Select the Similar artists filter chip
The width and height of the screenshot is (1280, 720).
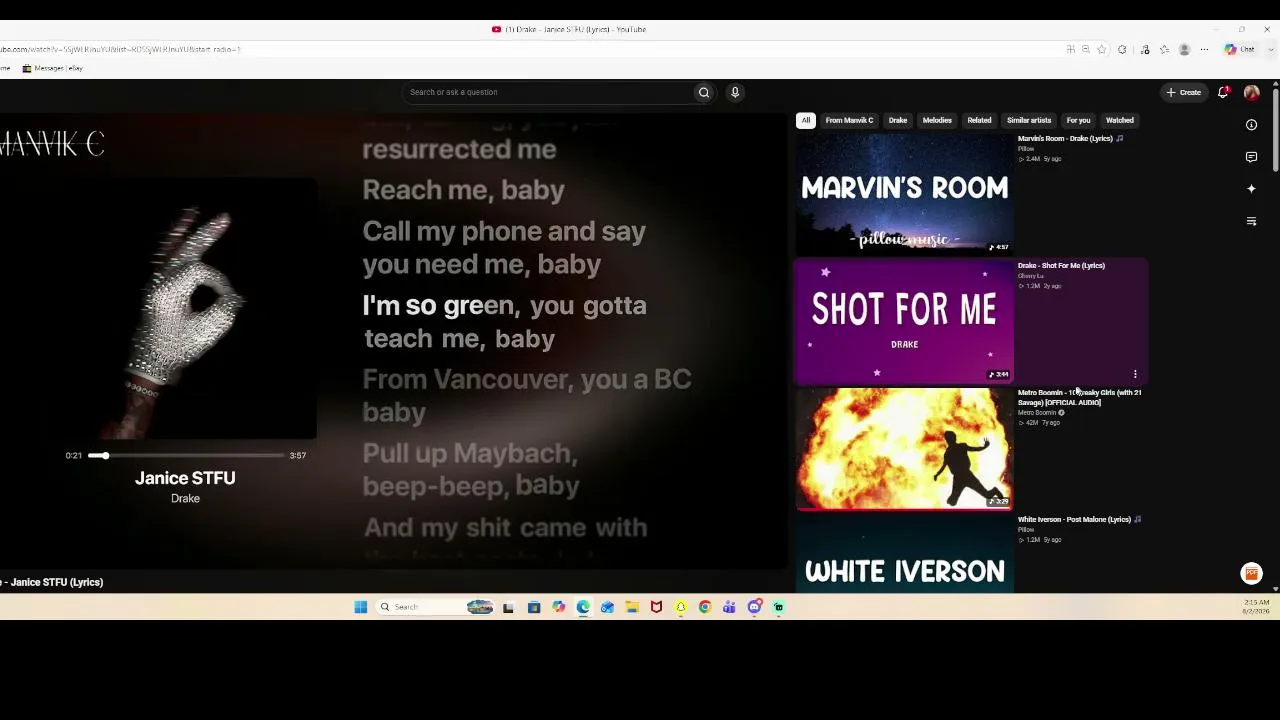point(1029,120)
